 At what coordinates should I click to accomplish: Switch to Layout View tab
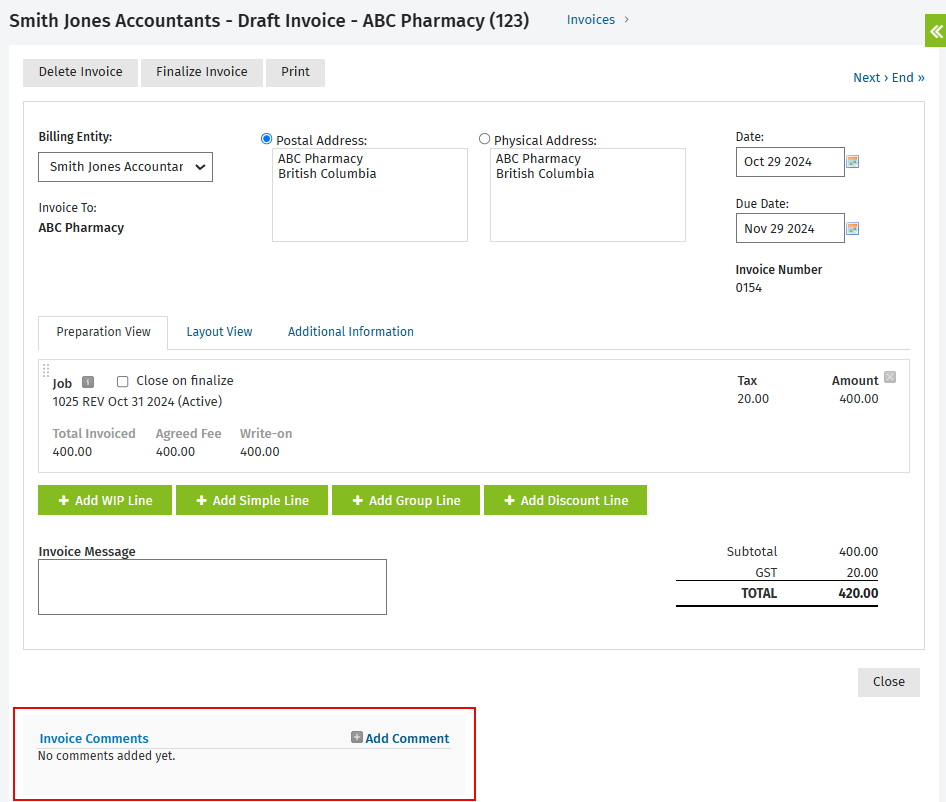(x=219, y=332)
